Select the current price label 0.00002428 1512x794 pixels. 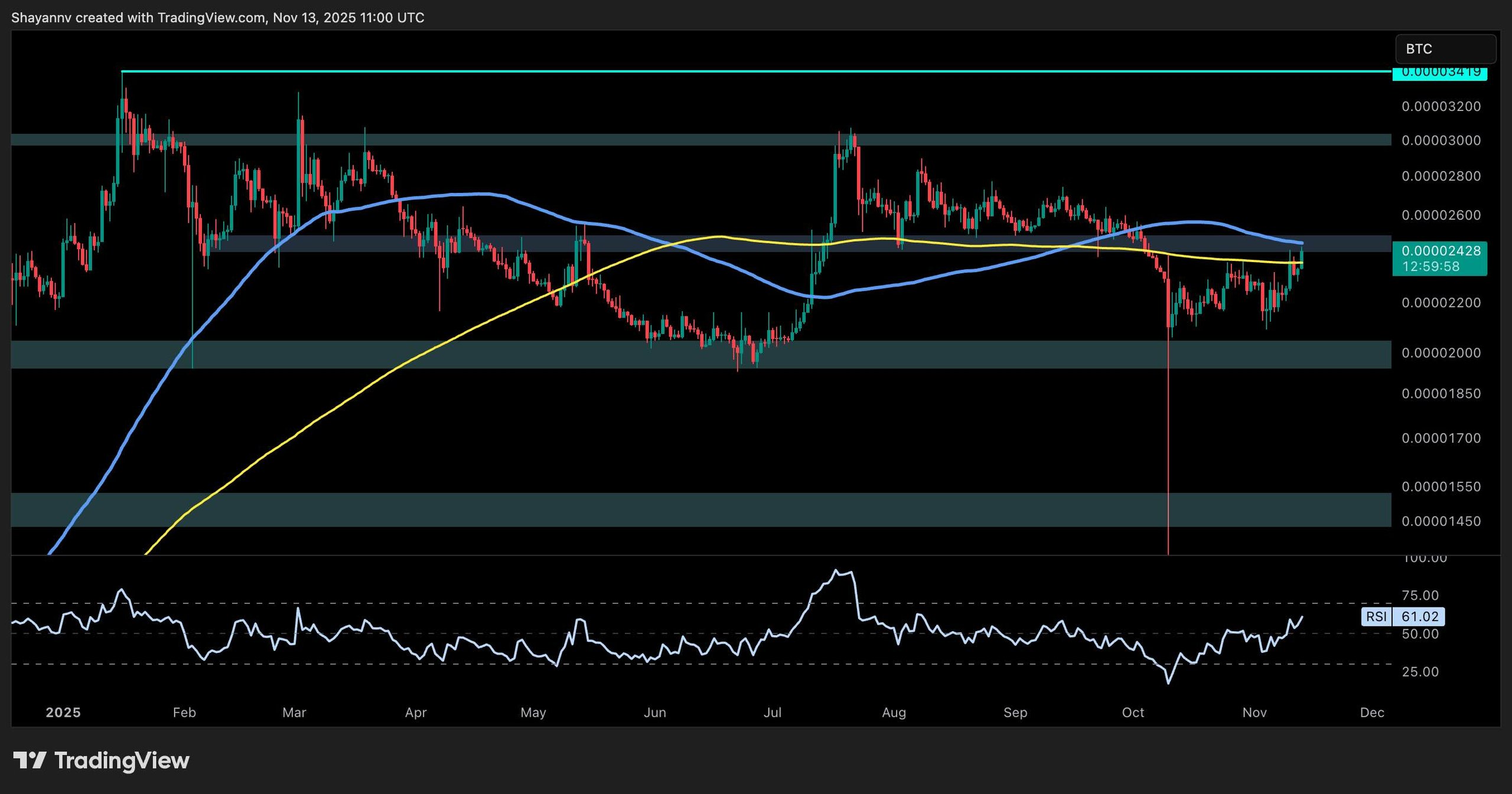click(1440, 251)
